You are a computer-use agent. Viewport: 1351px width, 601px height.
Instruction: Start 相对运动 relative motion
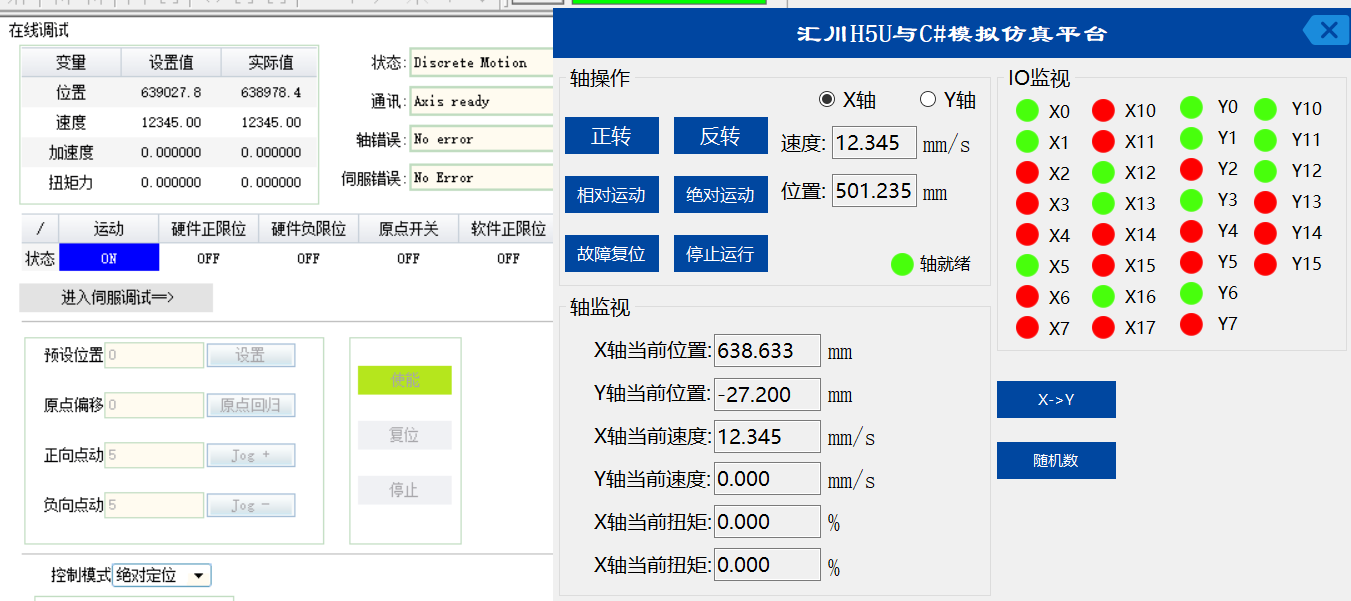[612, 195]
